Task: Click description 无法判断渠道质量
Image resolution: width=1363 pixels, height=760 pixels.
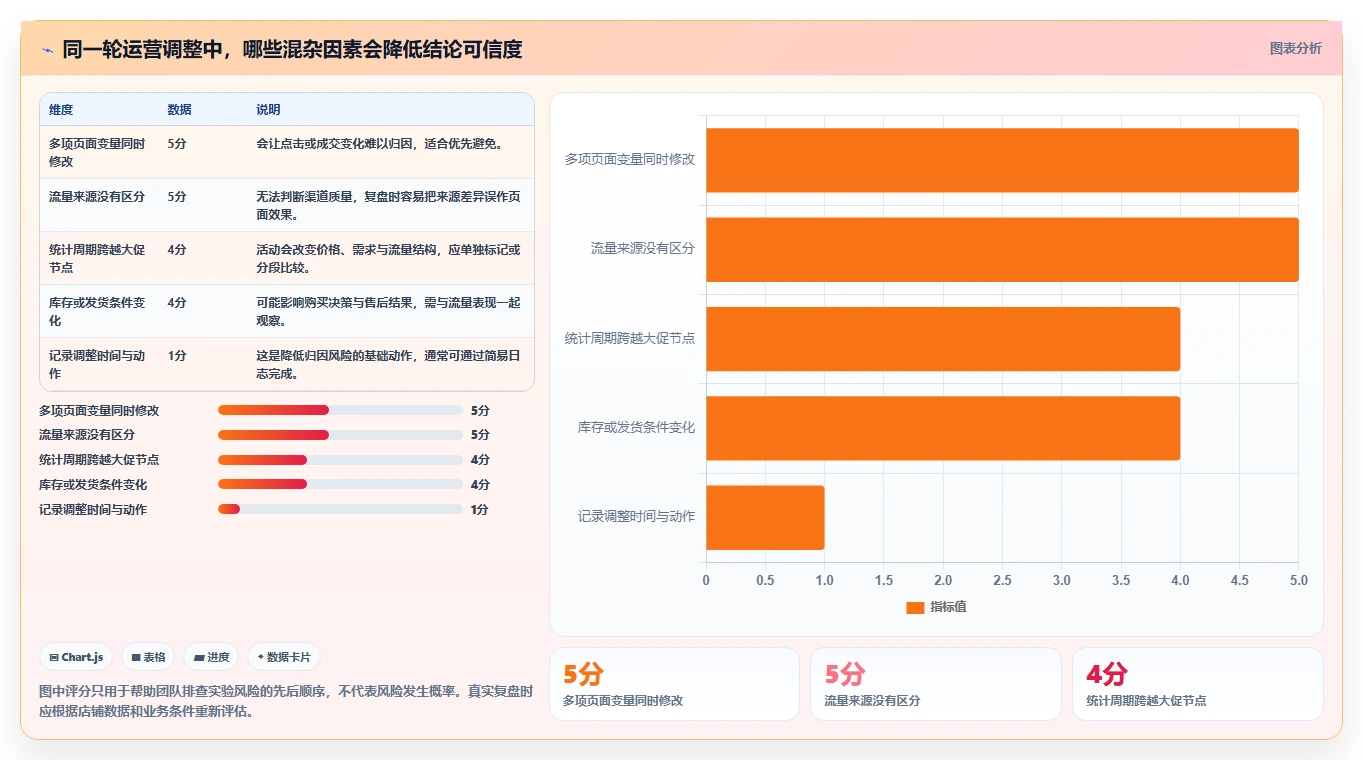Action: coord(388,205)
